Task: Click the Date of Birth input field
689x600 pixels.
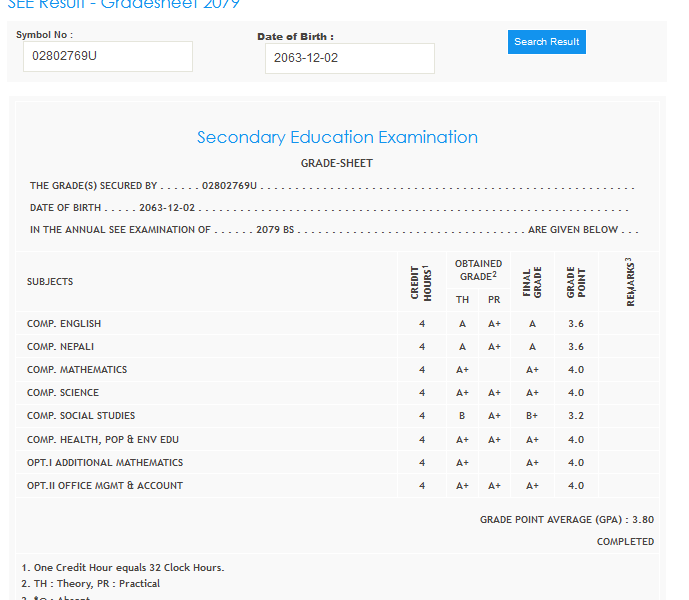Action: pos(349,58)
